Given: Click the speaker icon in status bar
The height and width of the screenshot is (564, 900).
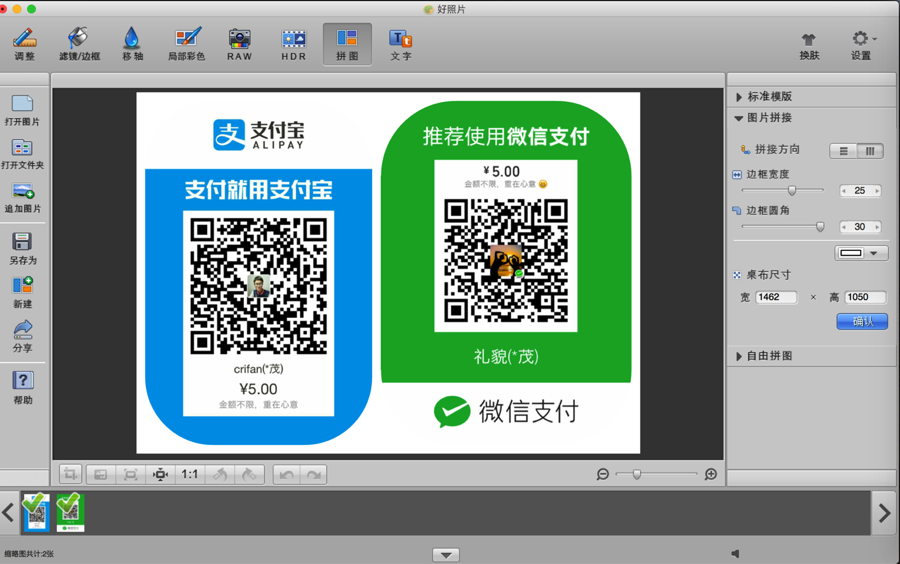Looking at the screenshot, I should [x=735, y=554].
